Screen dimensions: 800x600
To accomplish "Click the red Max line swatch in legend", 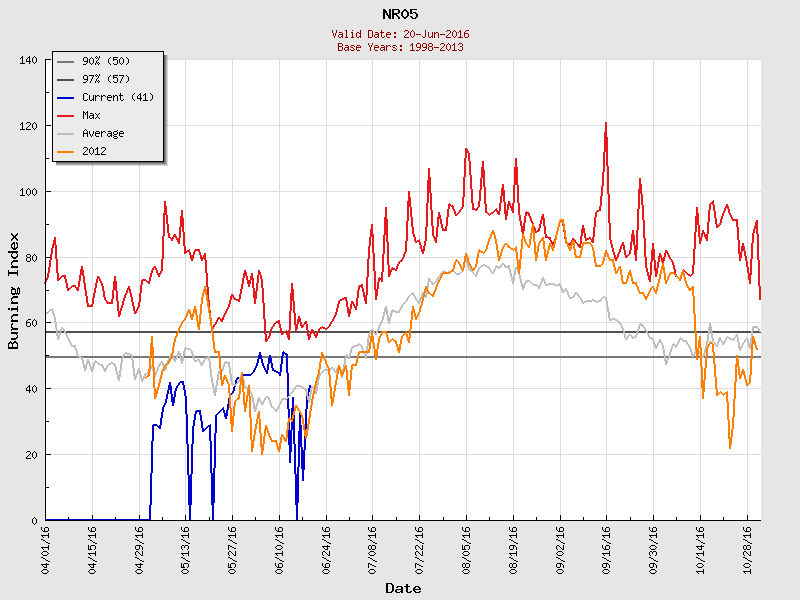I will coord(67,115).
